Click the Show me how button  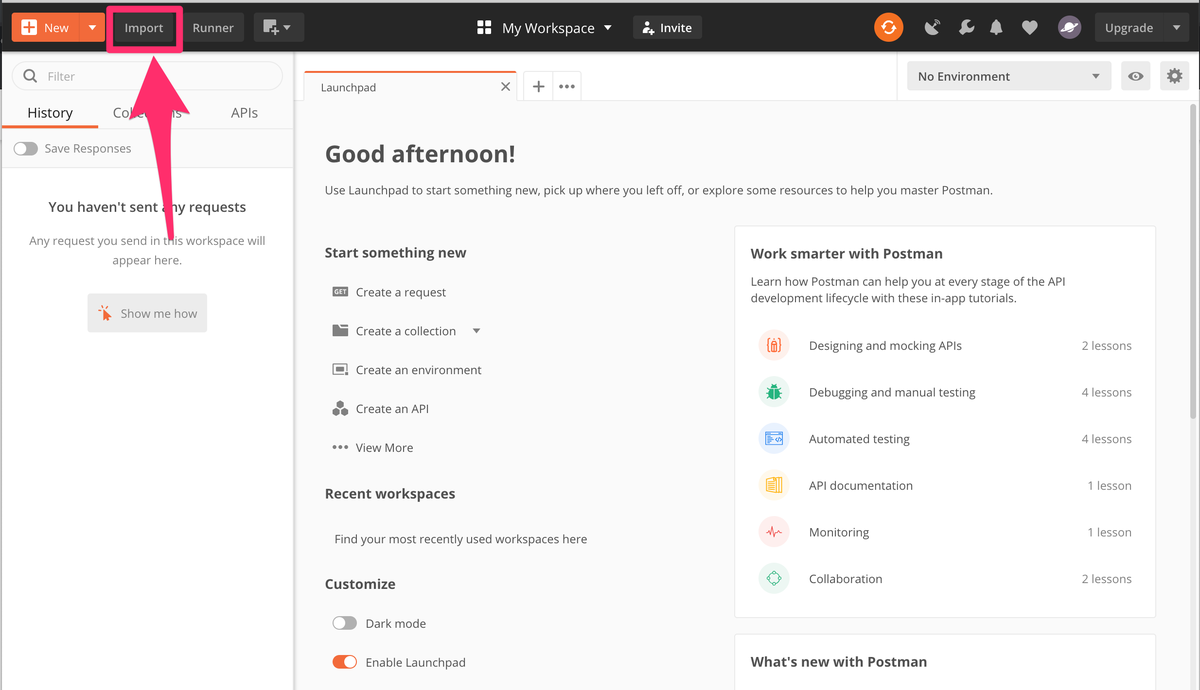pyautogui.click(x=147, y=313)
